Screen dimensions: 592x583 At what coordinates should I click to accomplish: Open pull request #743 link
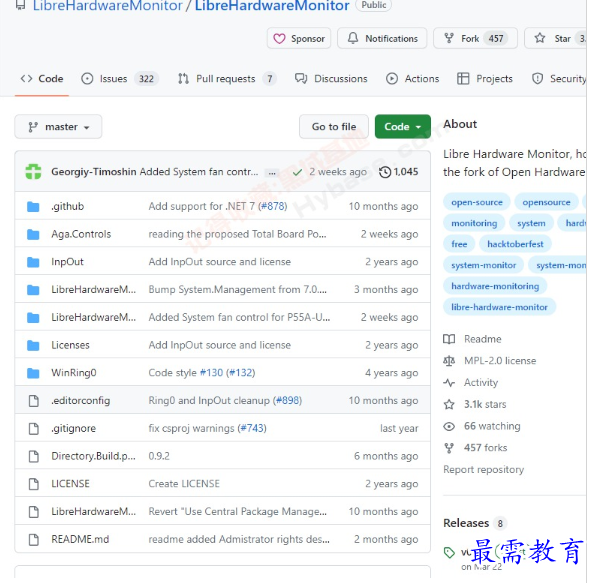[x=252, y=429]
